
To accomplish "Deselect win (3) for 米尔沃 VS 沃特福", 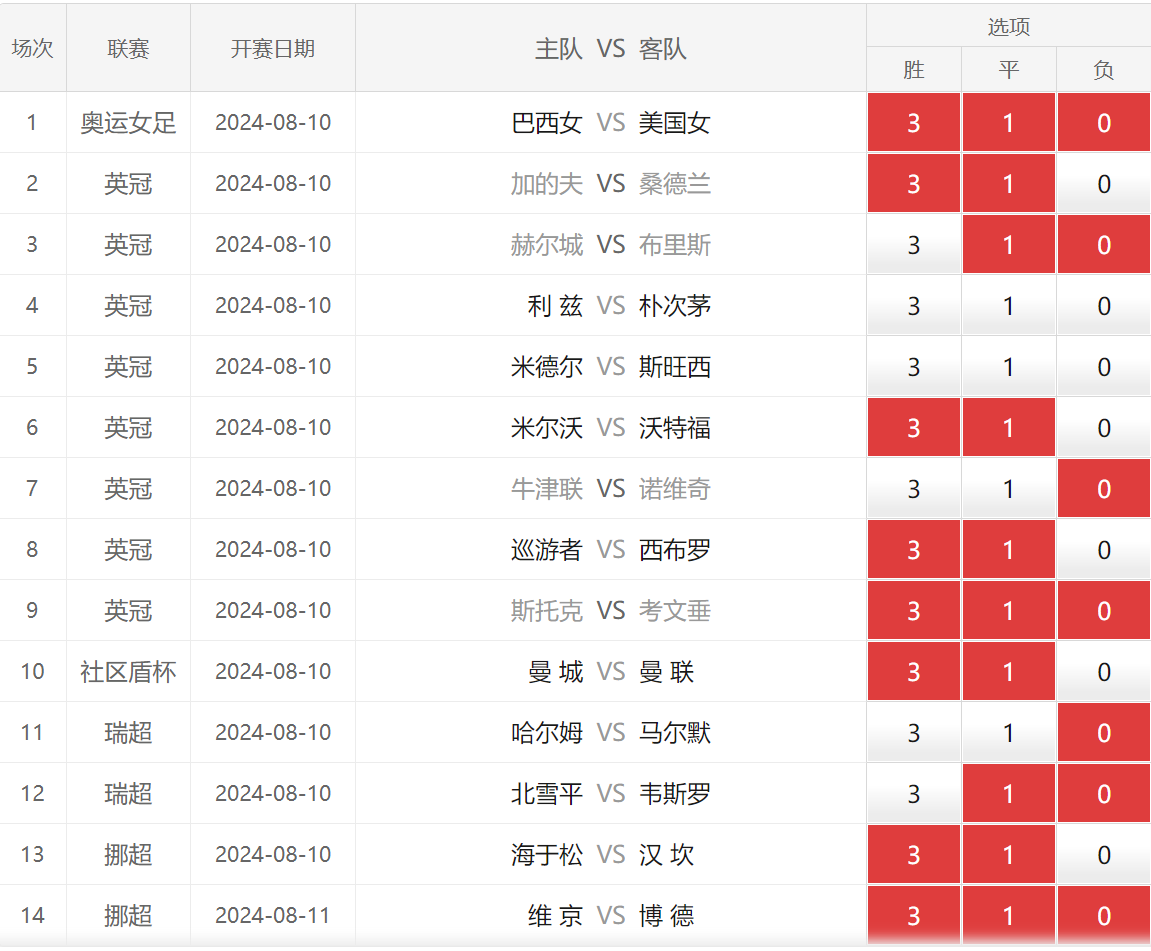I will (x=914, y=427).
